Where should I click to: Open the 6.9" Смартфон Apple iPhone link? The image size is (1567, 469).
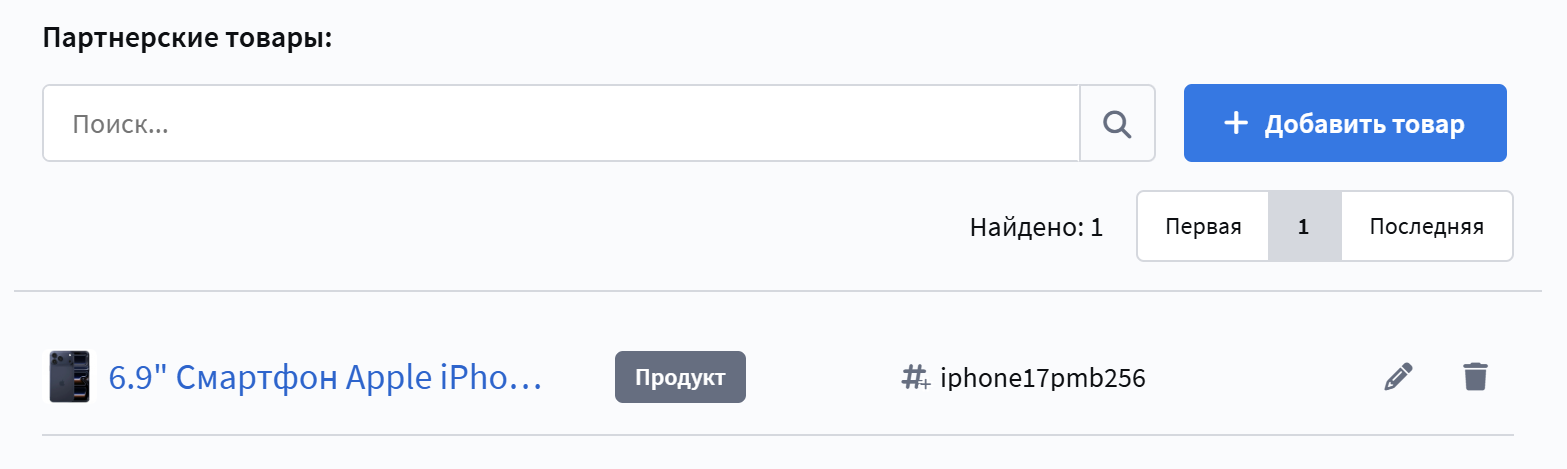click(325, 378)
